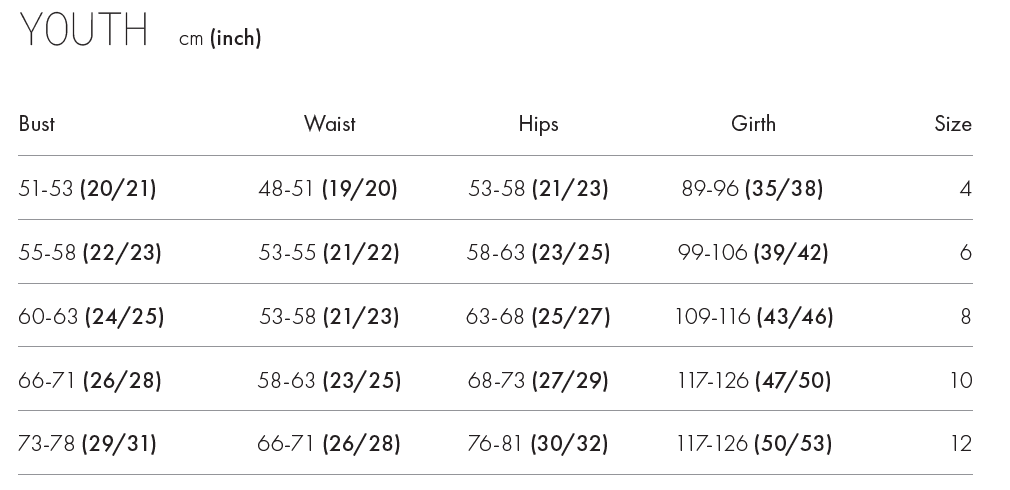Click the Hips column header
The image size is (1010, 490).
[x=538, y=124]
